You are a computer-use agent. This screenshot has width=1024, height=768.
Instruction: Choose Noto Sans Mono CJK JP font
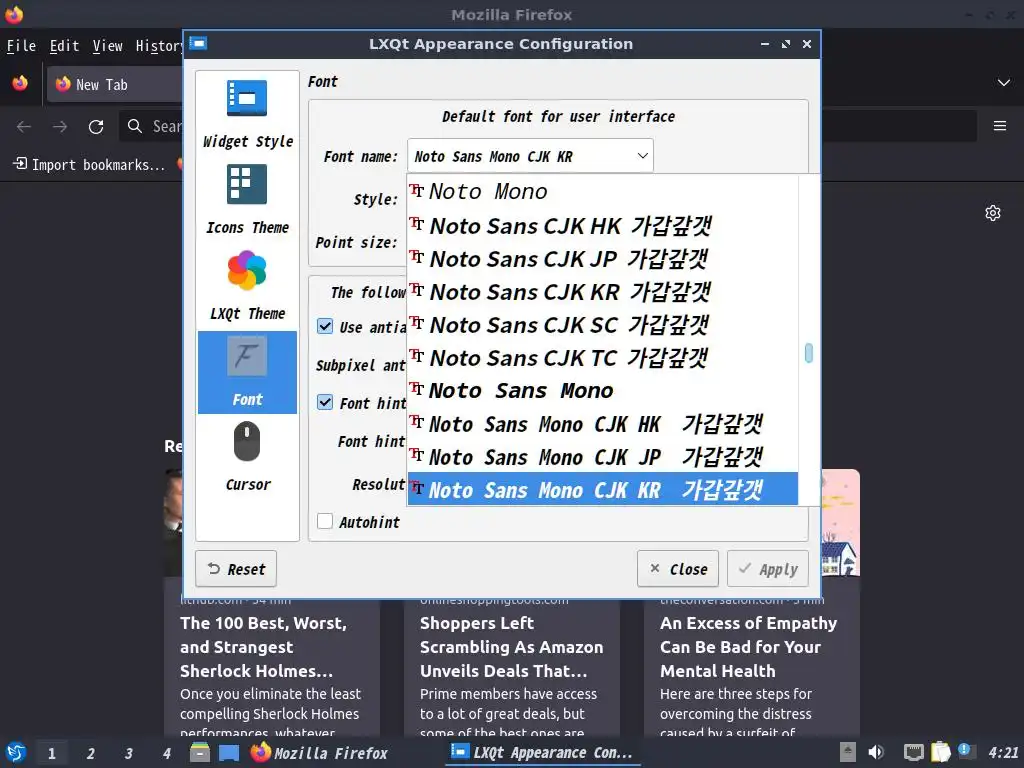pos(602,456)
